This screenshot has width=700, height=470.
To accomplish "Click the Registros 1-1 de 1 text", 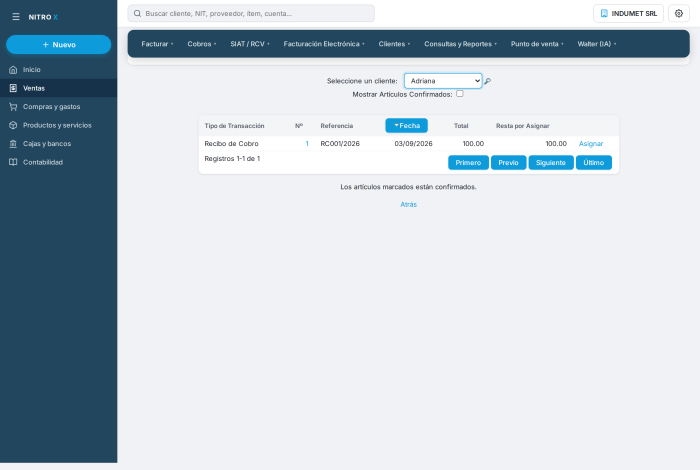I will (232, 158).
